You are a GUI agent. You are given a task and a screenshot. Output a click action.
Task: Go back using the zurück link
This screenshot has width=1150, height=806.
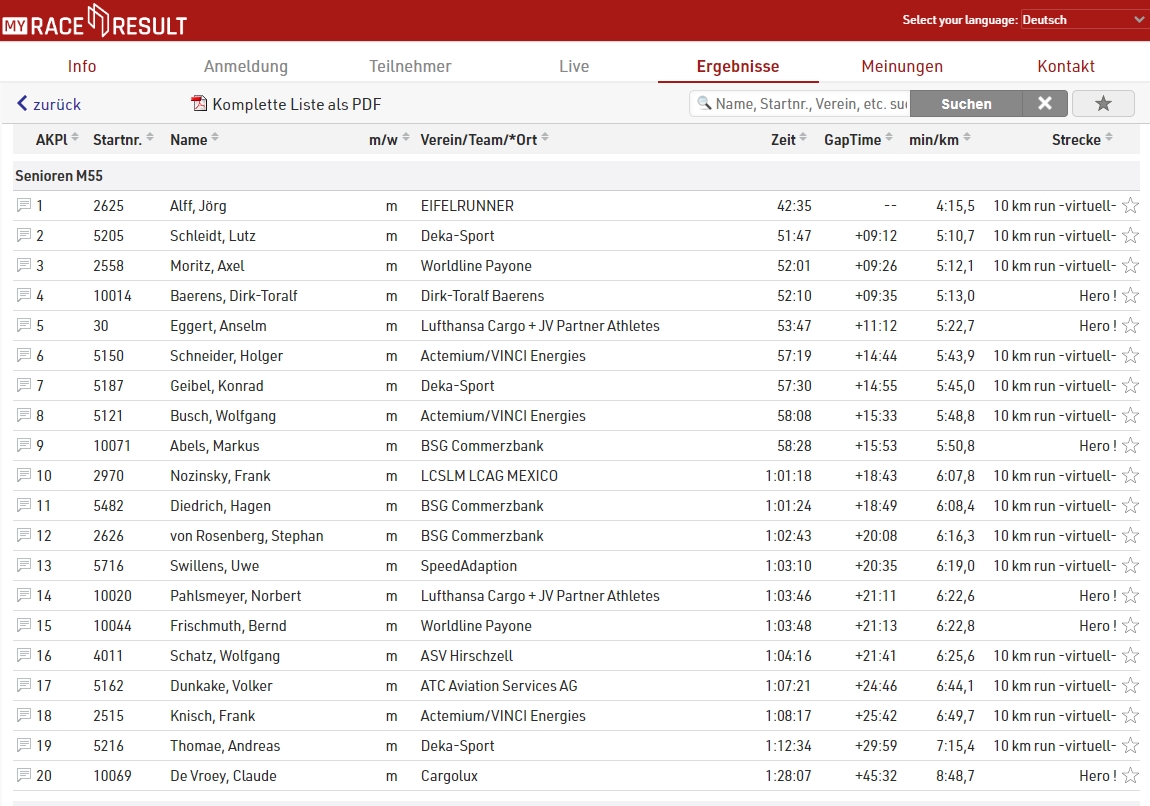click(49, 104)
